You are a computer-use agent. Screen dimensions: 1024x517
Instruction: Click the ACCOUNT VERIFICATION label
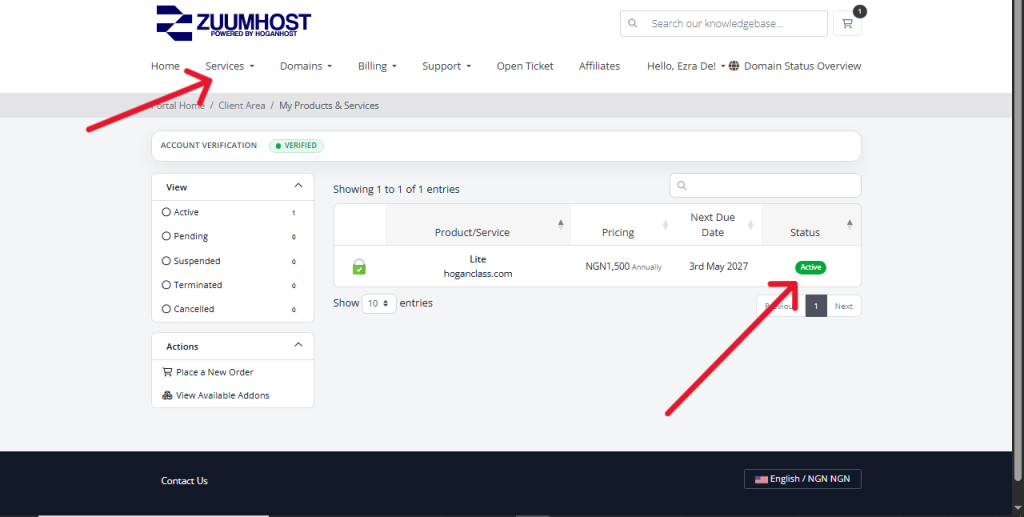point(209,146)
